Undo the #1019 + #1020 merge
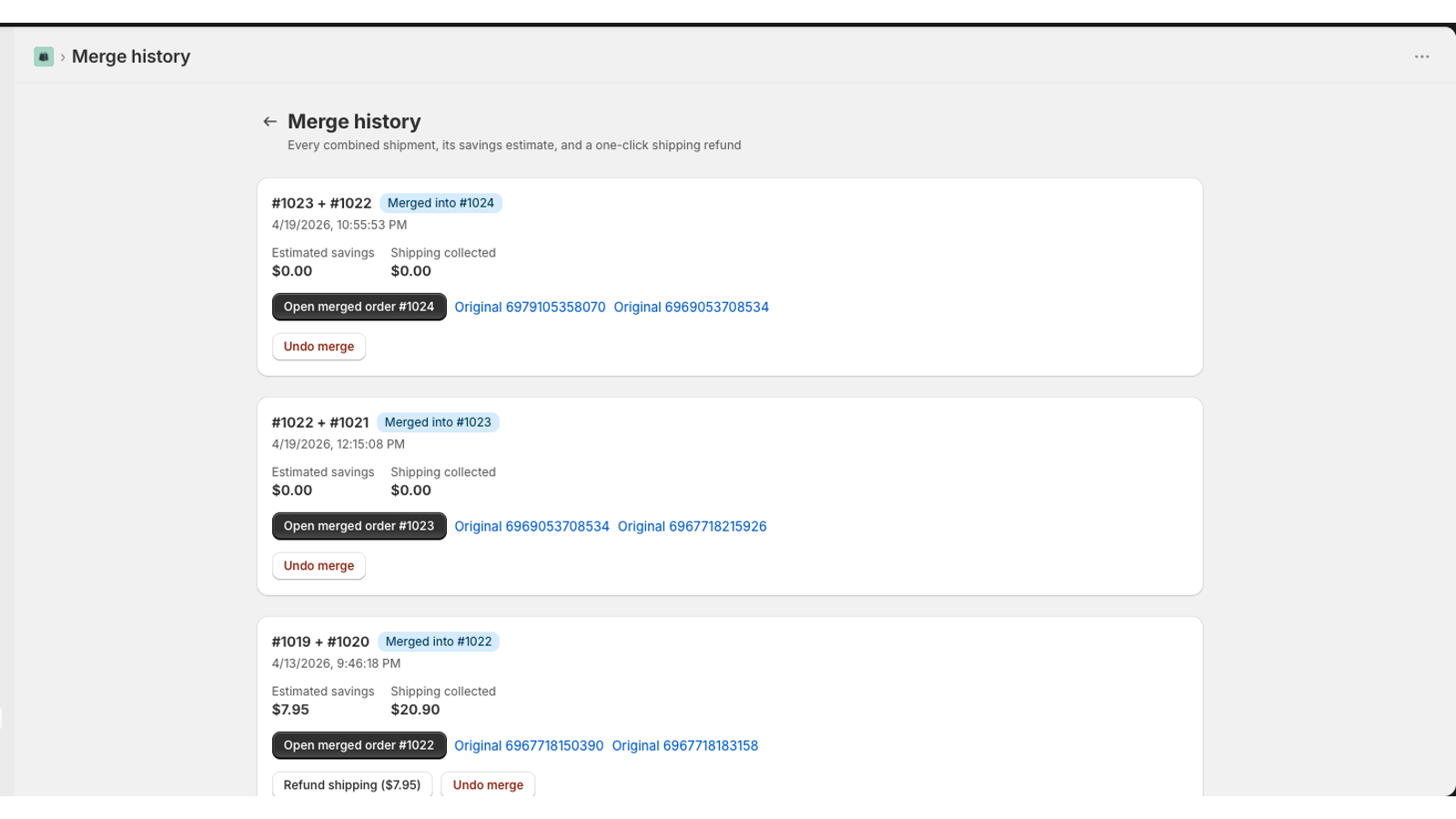Screen dimensions: 1456x819 pos(488,784)
